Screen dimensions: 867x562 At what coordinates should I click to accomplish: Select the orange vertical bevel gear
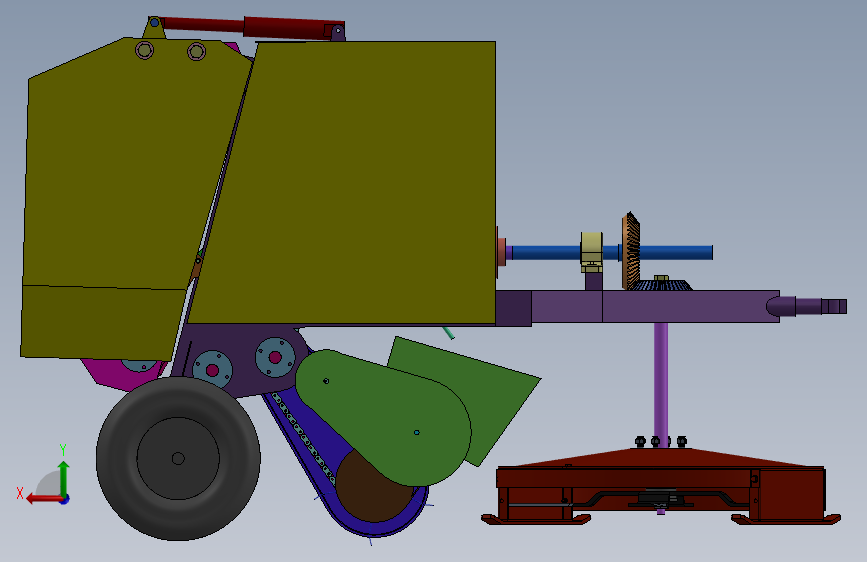pos(631,251)
